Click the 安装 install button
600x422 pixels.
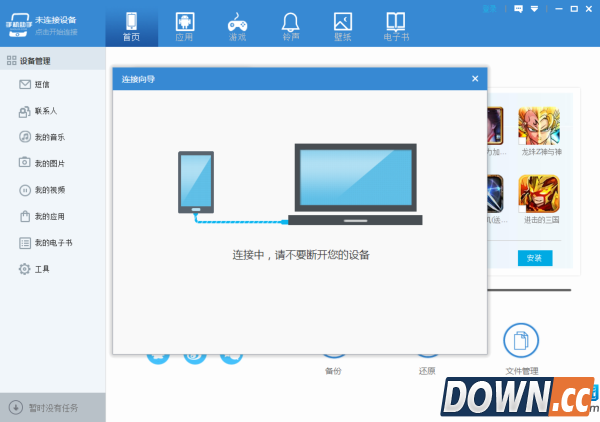535,258
